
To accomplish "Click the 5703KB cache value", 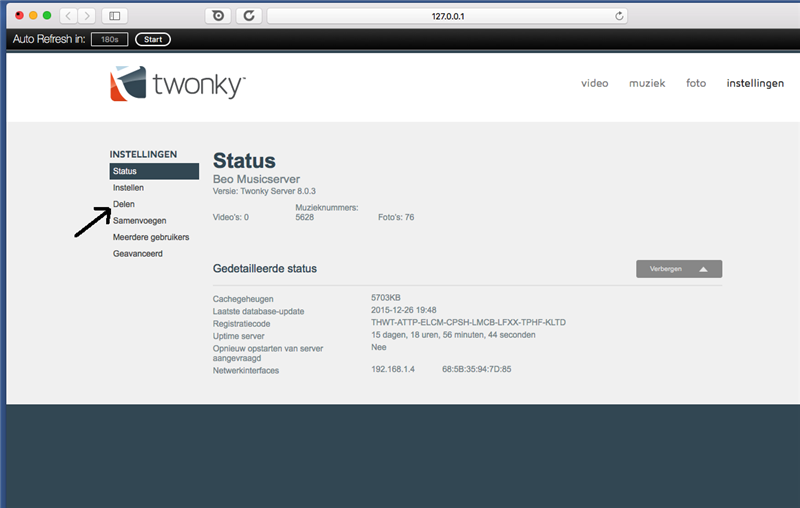I will [386, 297].
